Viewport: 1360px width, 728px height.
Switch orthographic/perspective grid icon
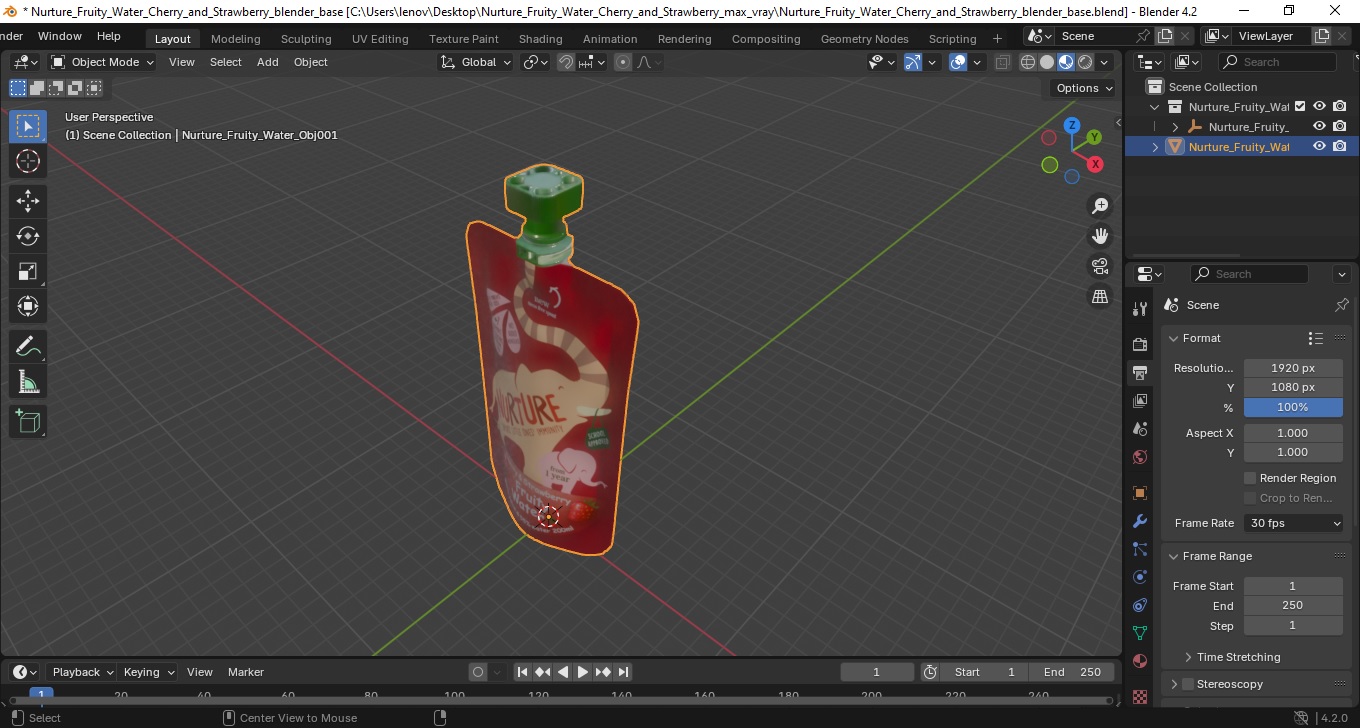pyautogui.click(x=1100, y=296)
